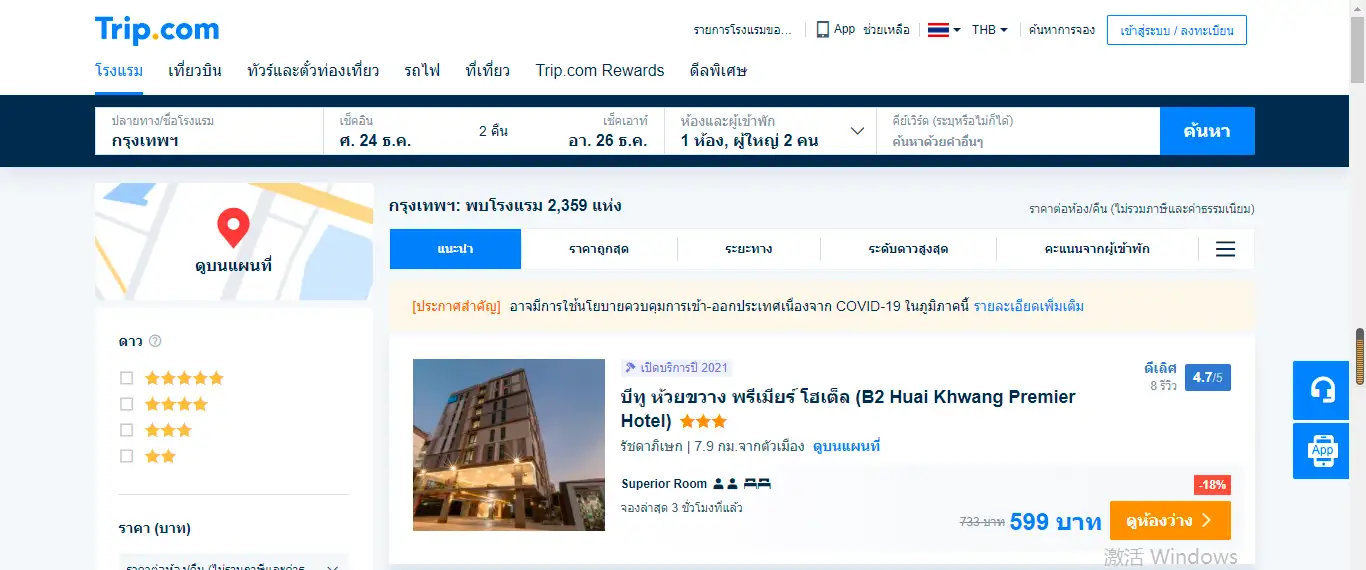1366x570 pixels.
Task: Click the guest capacity icons for Superior Room
Action: pos(725,484)
